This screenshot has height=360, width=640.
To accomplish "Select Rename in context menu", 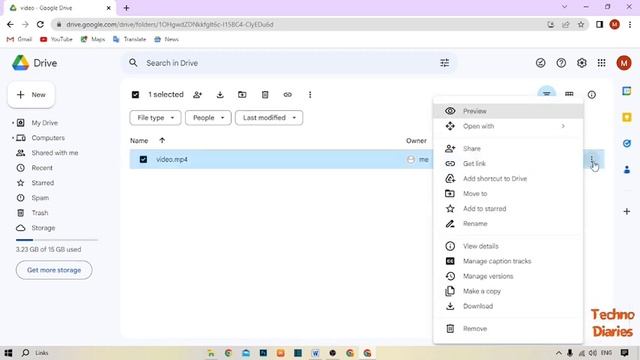I will click(508, 224).
